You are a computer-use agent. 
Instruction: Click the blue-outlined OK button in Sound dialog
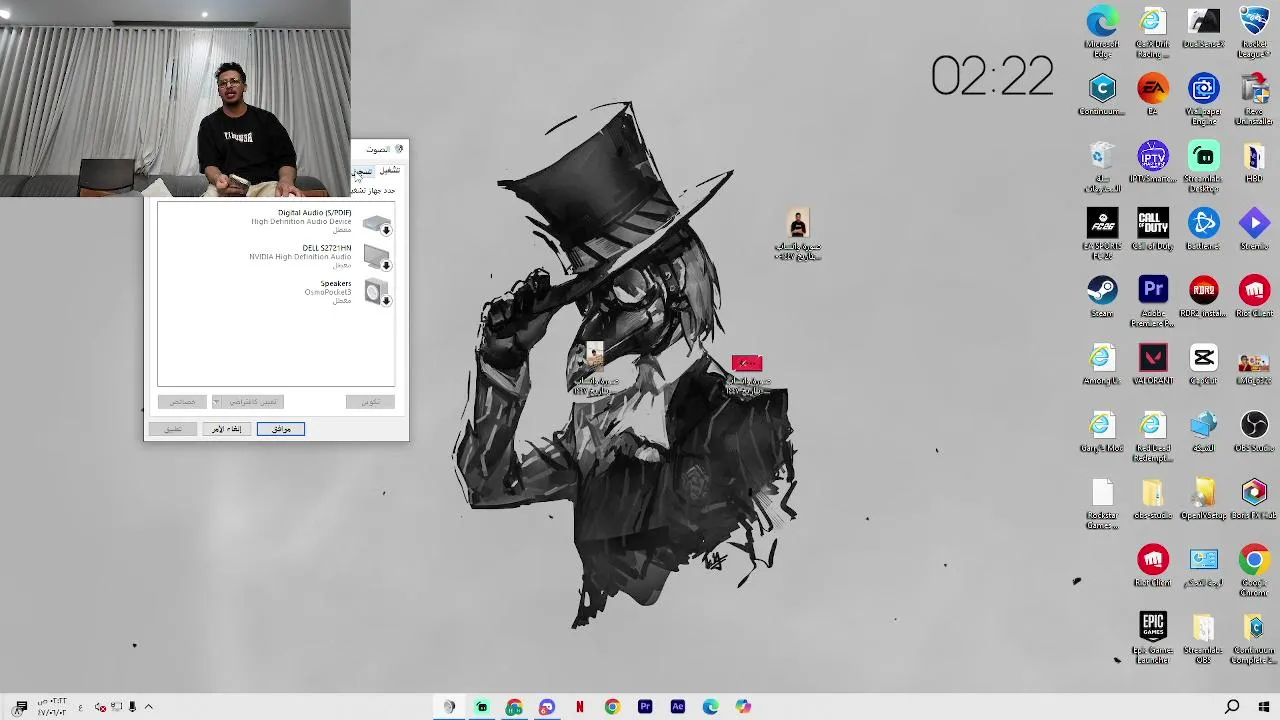(281, 429)
